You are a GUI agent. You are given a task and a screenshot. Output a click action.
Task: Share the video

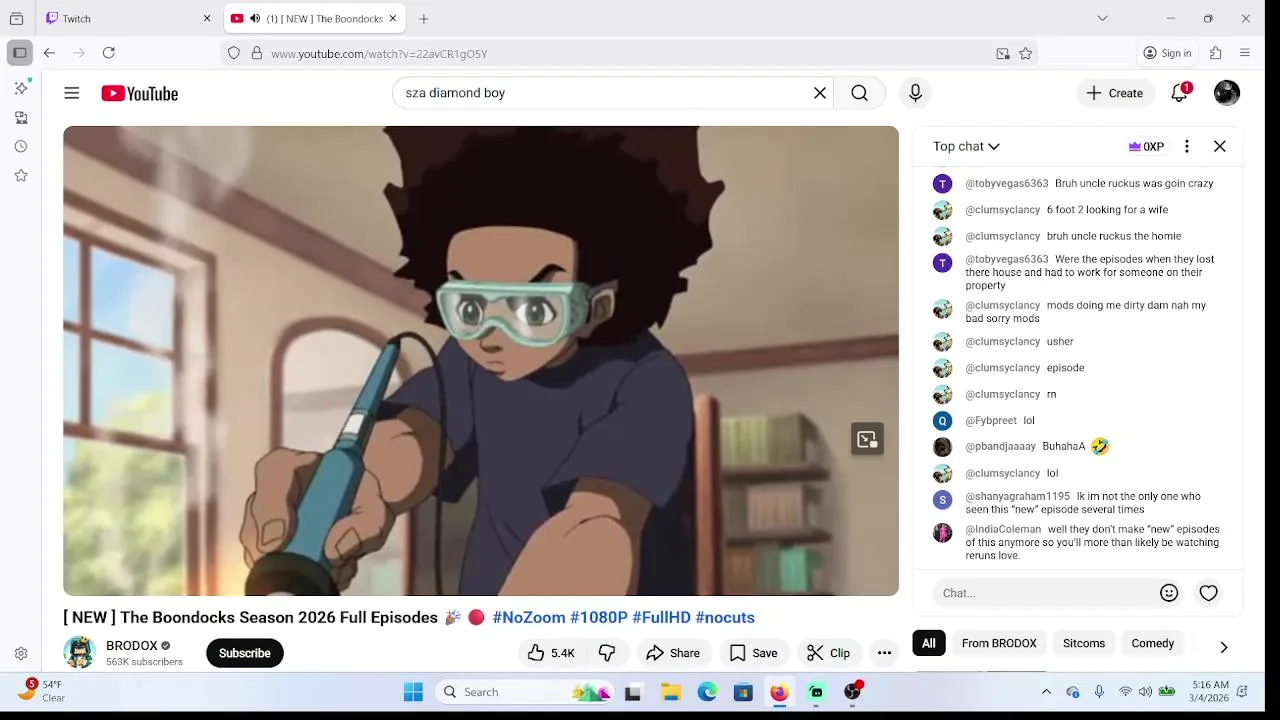click(673, 653)
